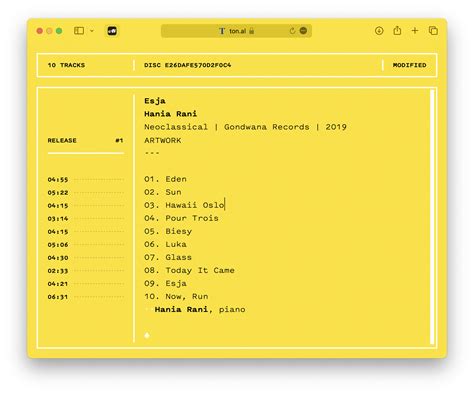Reload the page with the refresh icon
Image resolution: width=474 pixels, height=394 pixels.
292,31
